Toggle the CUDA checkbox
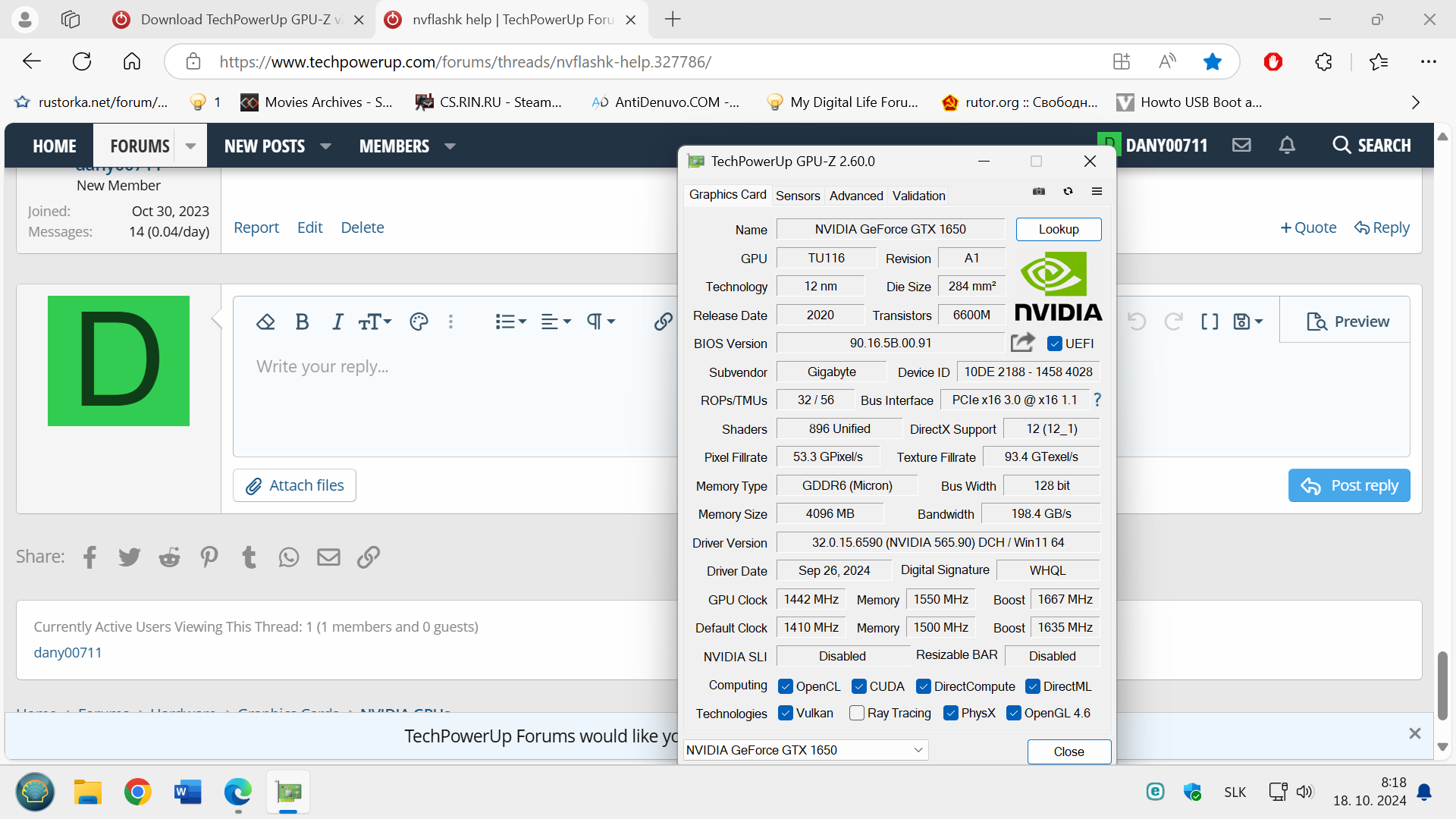 point(859,686)
